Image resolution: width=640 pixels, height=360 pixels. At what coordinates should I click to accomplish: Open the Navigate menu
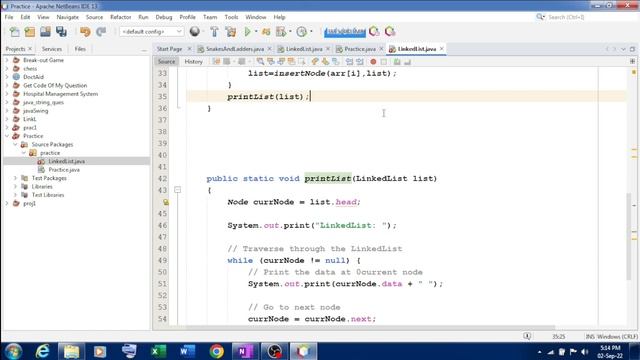tap(67, 17)
